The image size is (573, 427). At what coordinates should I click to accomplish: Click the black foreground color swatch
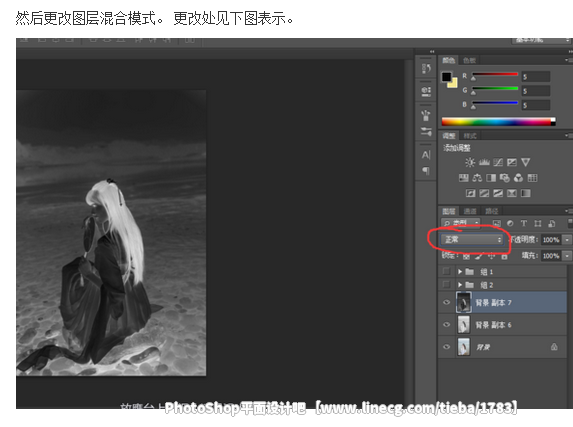(x=447, y=77)
